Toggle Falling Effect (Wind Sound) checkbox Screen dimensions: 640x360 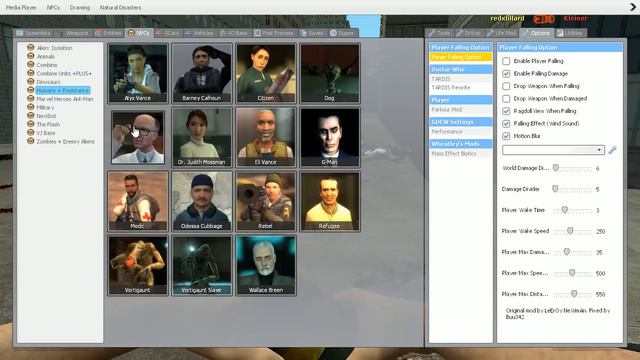point(506,123)
